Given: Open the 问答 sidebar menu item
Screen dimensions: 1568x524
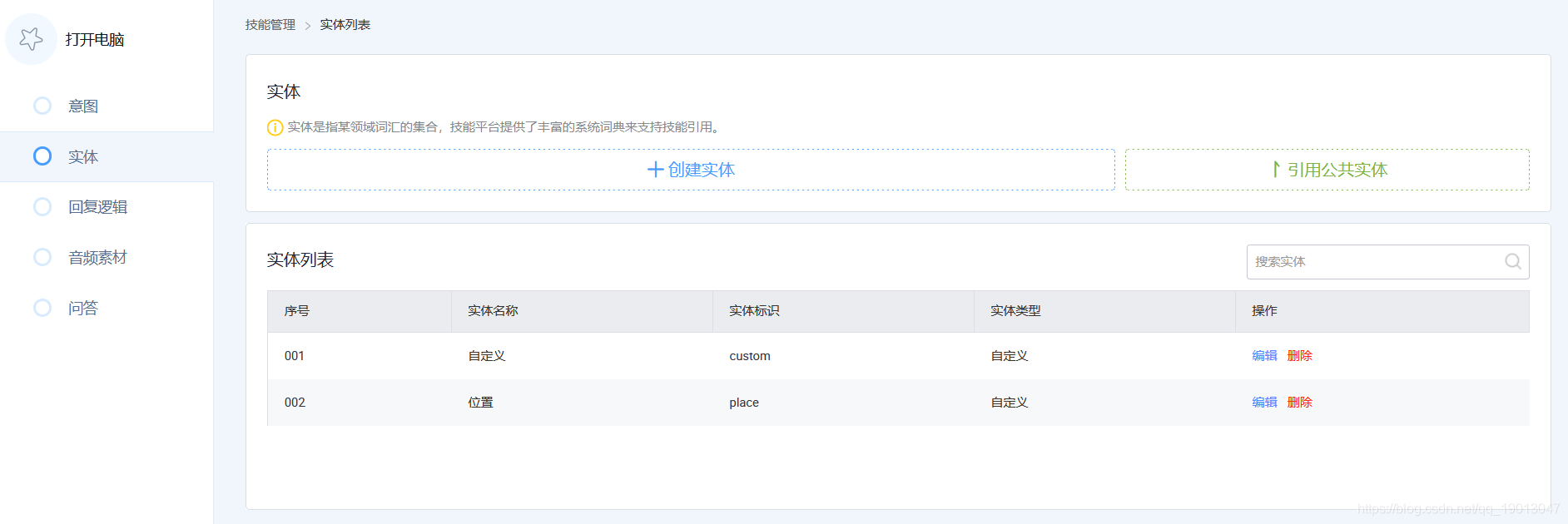Looking at the screenshot, I should click(83, 309).
